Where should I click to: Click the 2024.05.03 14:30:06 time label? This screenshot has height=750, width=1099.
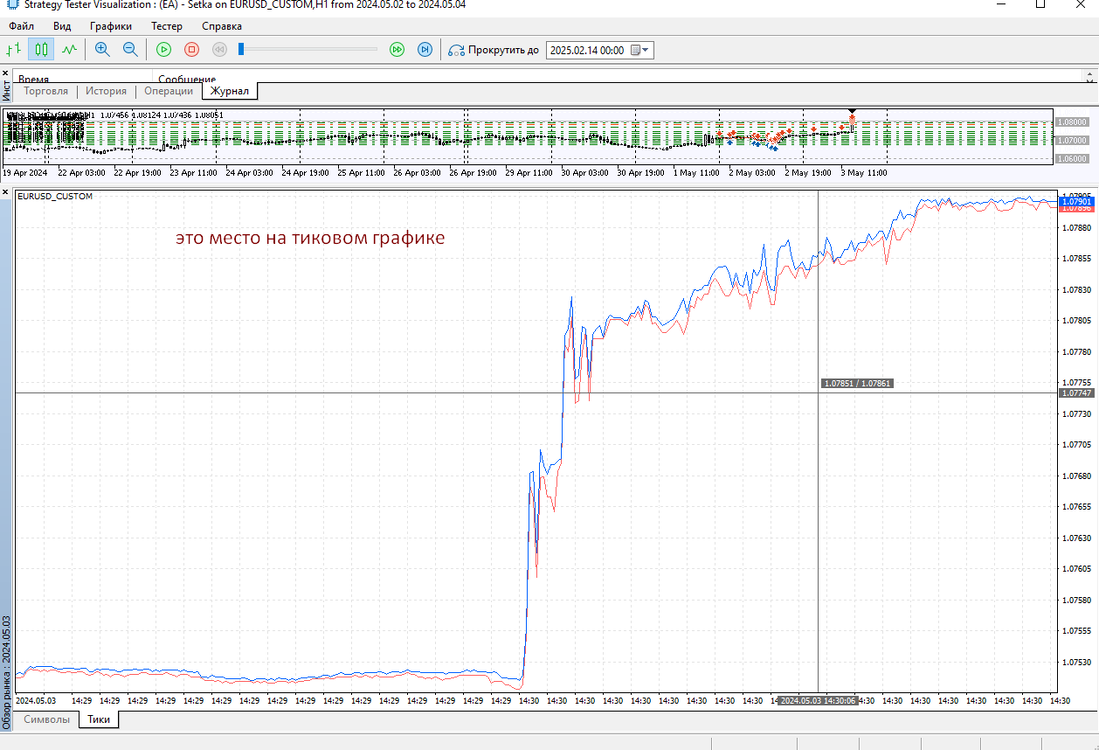coord(817,700)
